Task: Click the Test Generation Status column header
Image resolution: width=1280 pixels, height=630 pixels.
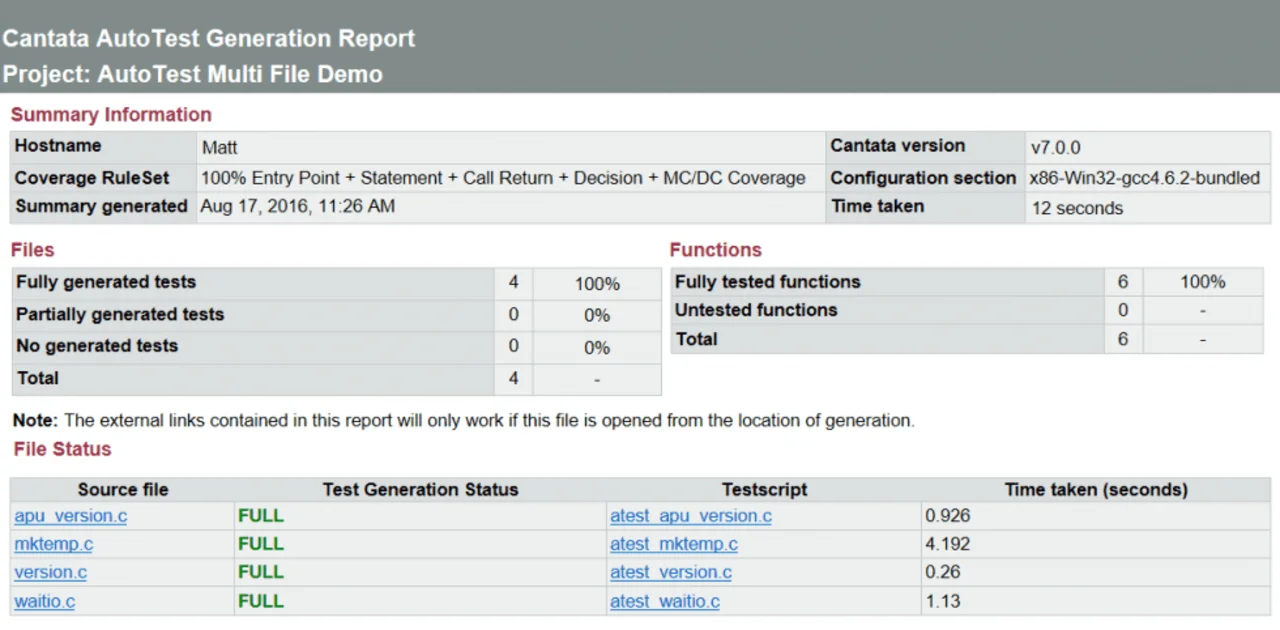Action: pyautogui.click(x=420, y=490)
